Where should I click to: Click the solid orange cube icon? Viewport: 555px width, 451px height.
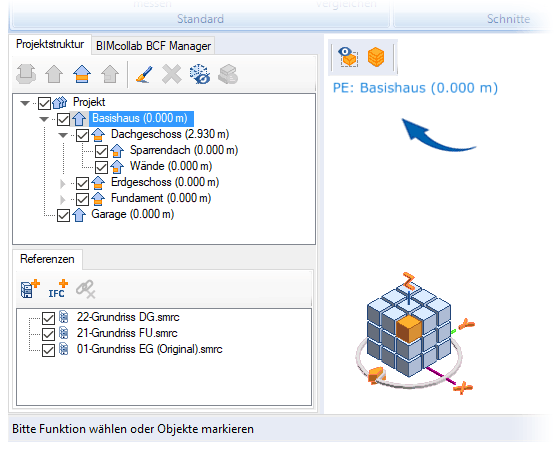click(376, 57)
